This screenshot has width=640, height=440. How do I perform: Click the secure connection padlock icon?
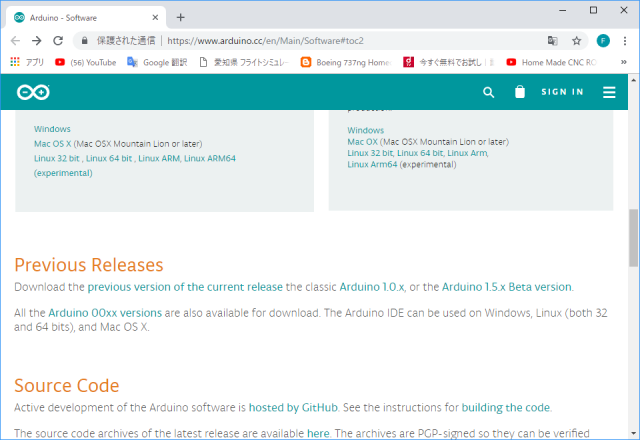click(x=84, y=41)
